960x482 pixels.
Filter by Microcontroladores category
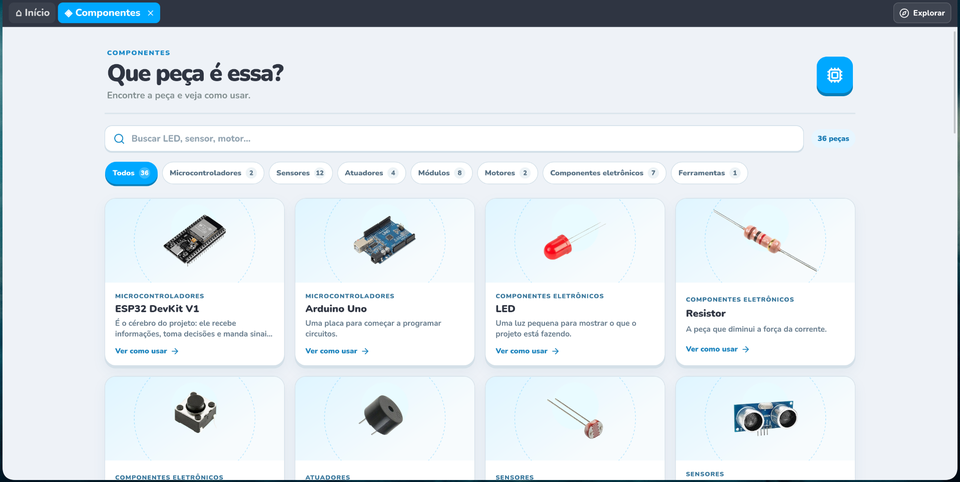pos(213,173)
